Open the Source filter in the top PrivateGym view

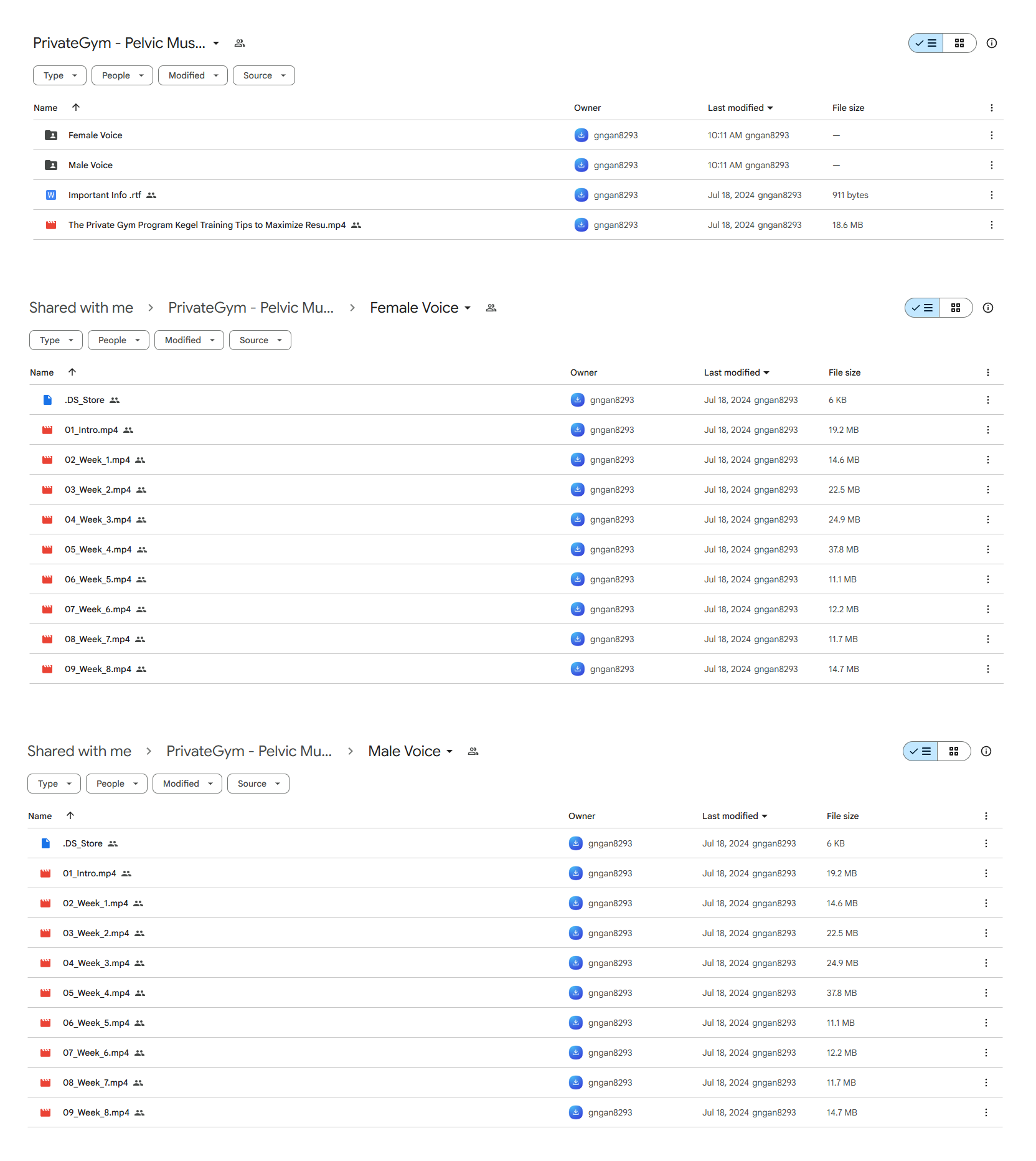click(264, 75)
